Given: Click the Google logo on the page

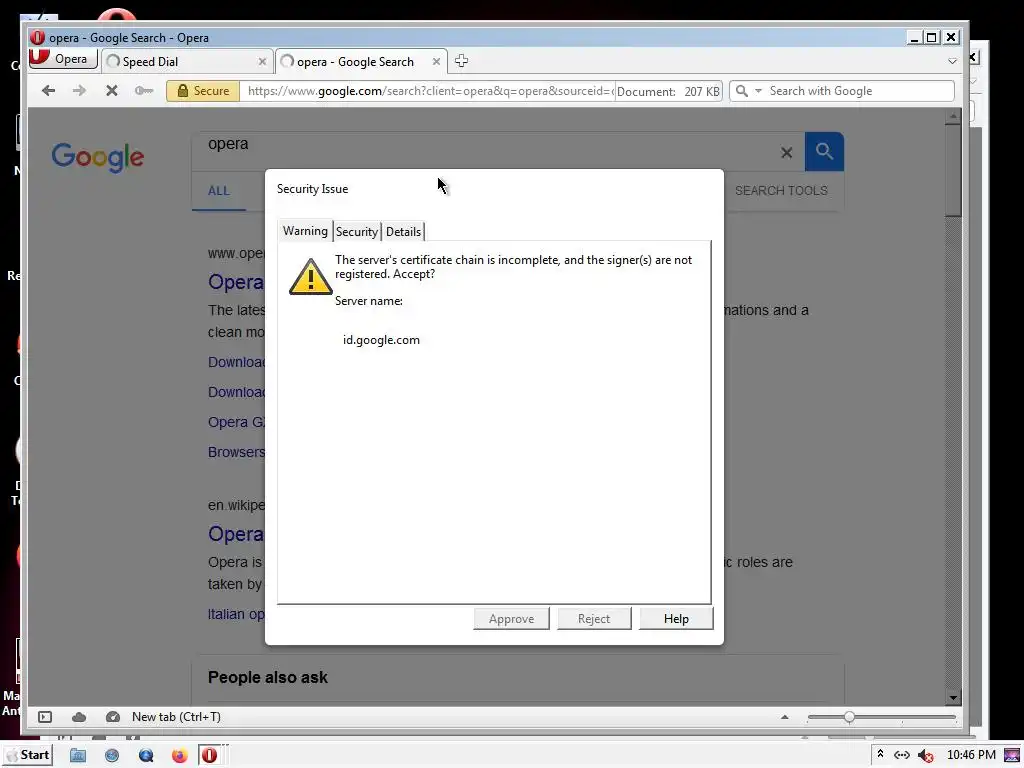Looking at the screenshot, I should 97,157.
